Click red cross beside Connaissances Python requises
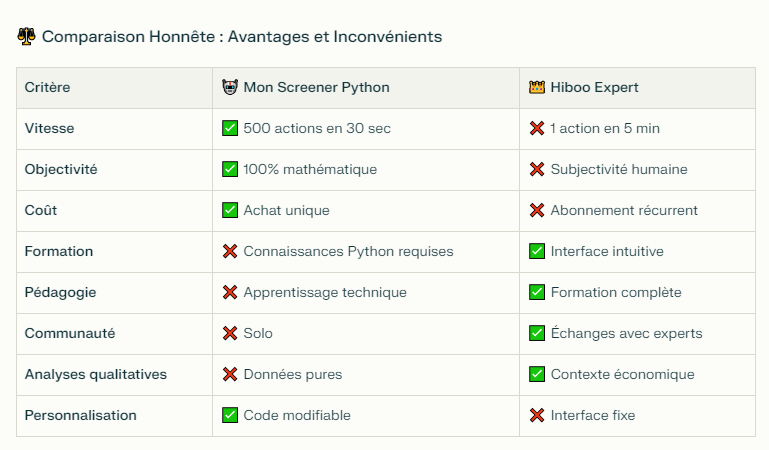Viewport: 769px width, 450px height. 230,251
